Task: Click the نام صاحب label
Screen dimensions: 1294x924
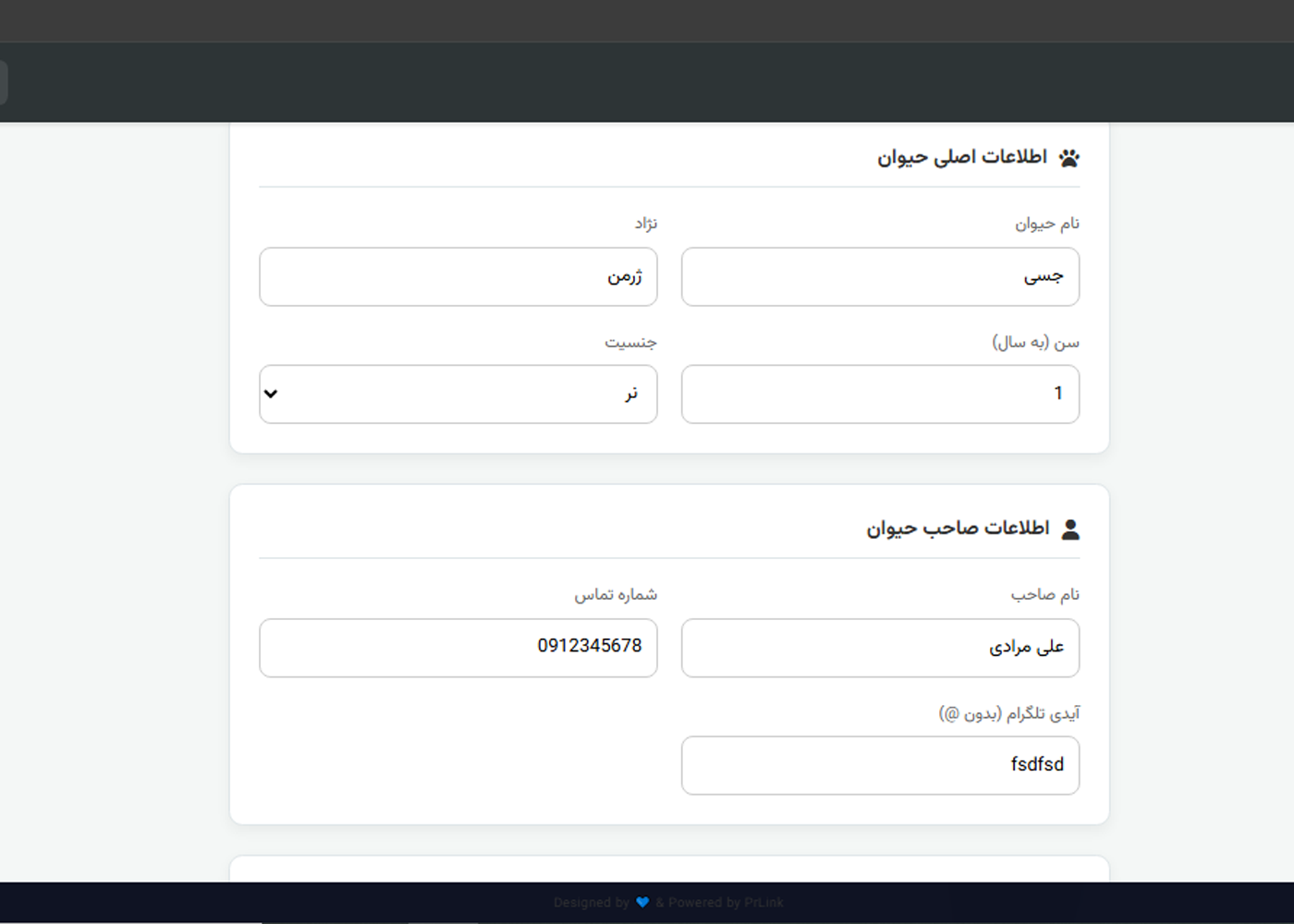Action: [x=1045, y=595]
